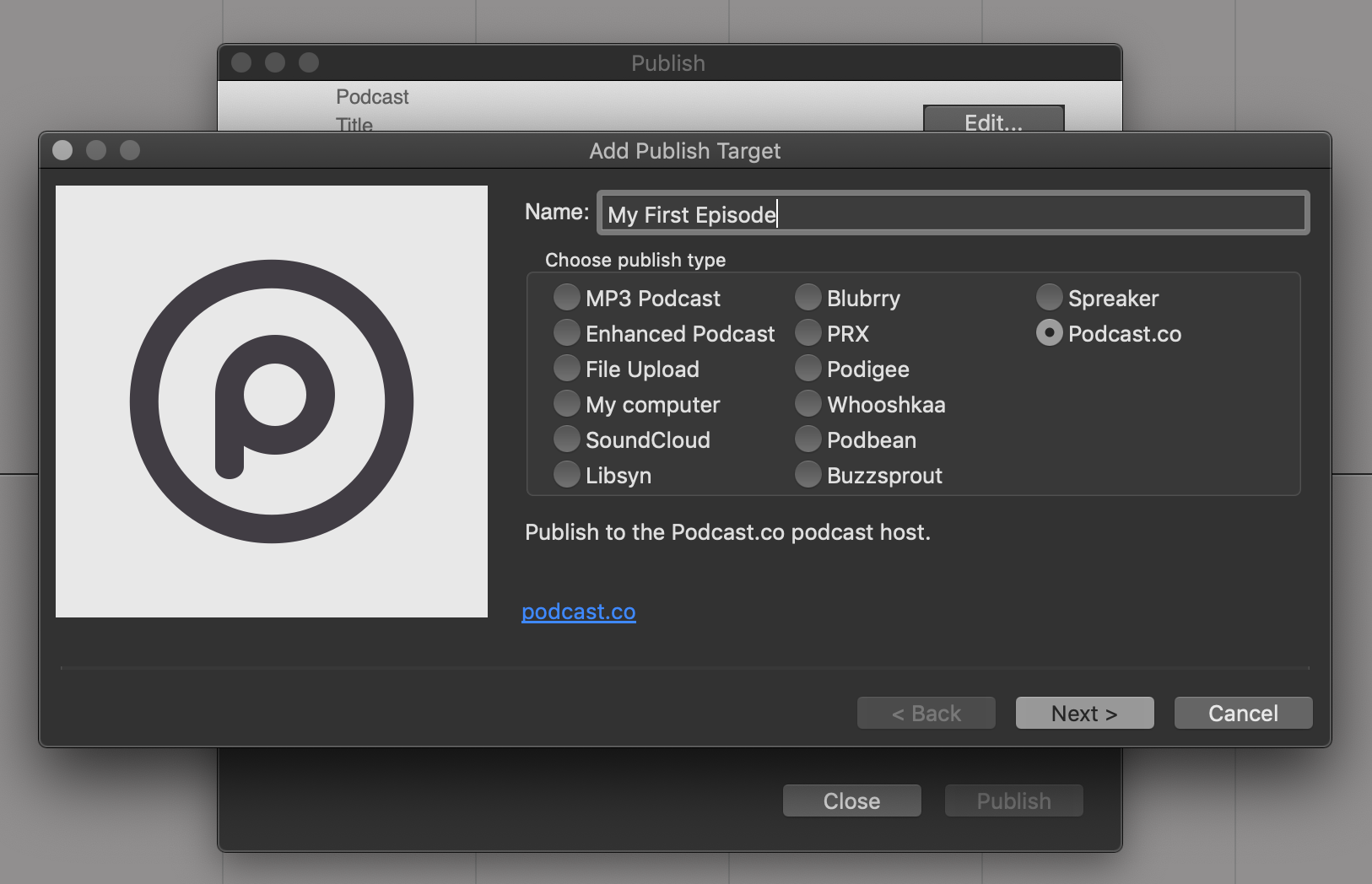Click the Podcast.co logo image
This screenshot has height=884, width=1372.
pyautogui.click(x=272, y=402)
